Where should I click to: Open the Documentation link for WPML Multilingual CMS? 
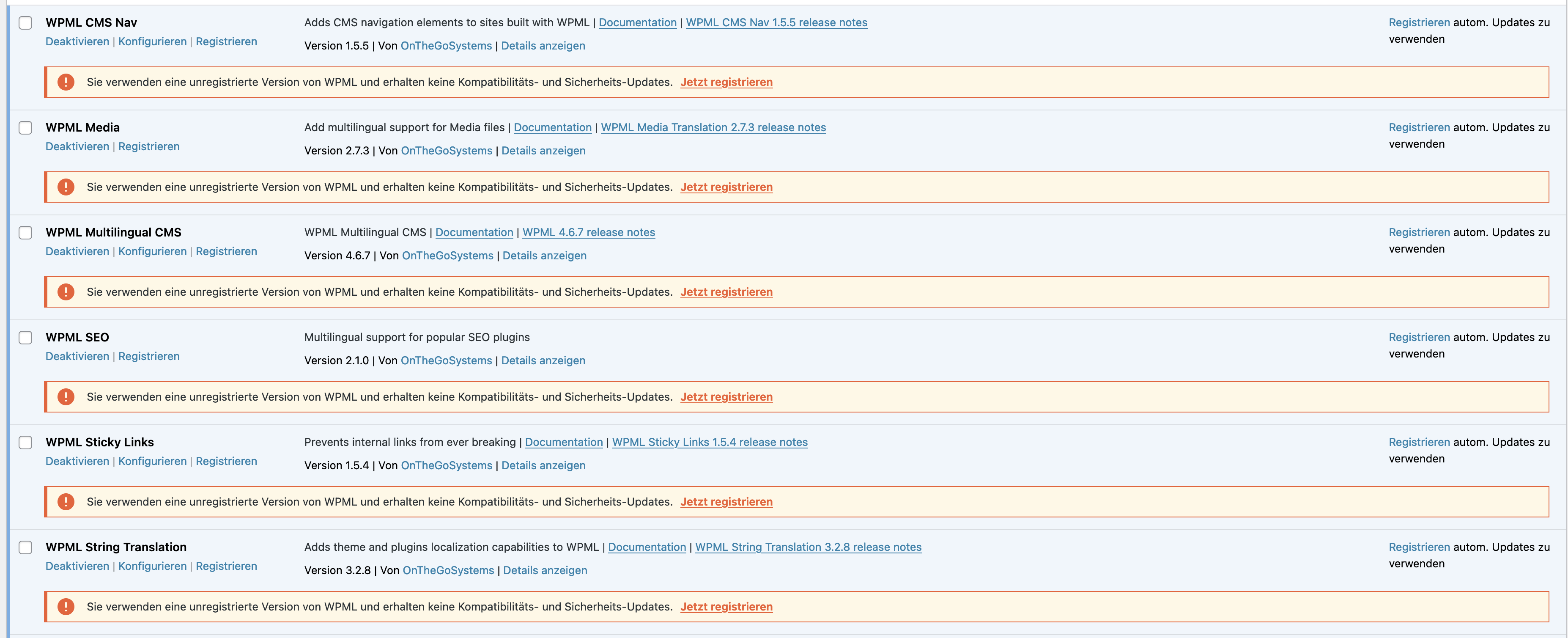[474, 233]
